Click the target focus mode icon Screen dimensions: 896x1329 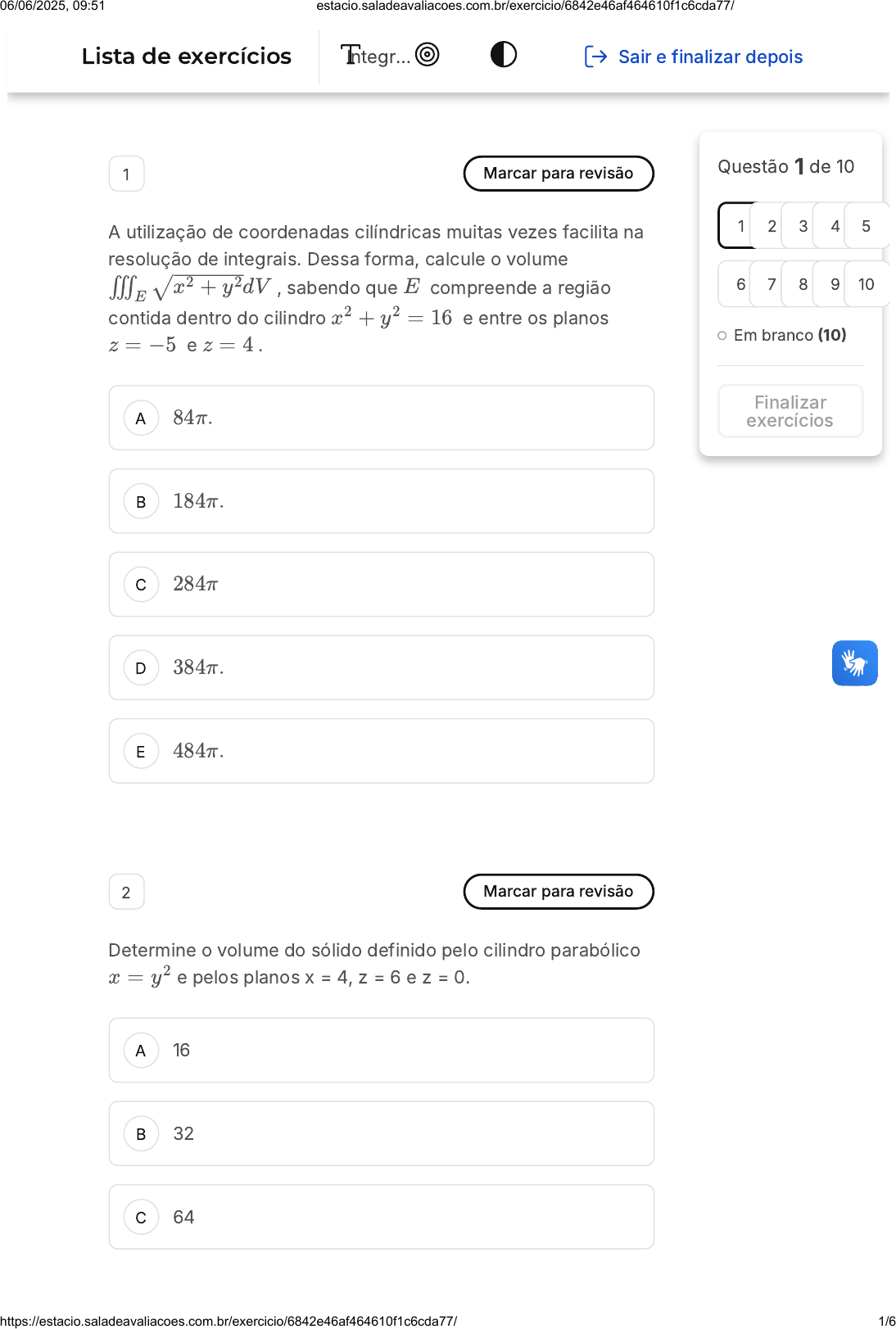[x=427, y=55]
